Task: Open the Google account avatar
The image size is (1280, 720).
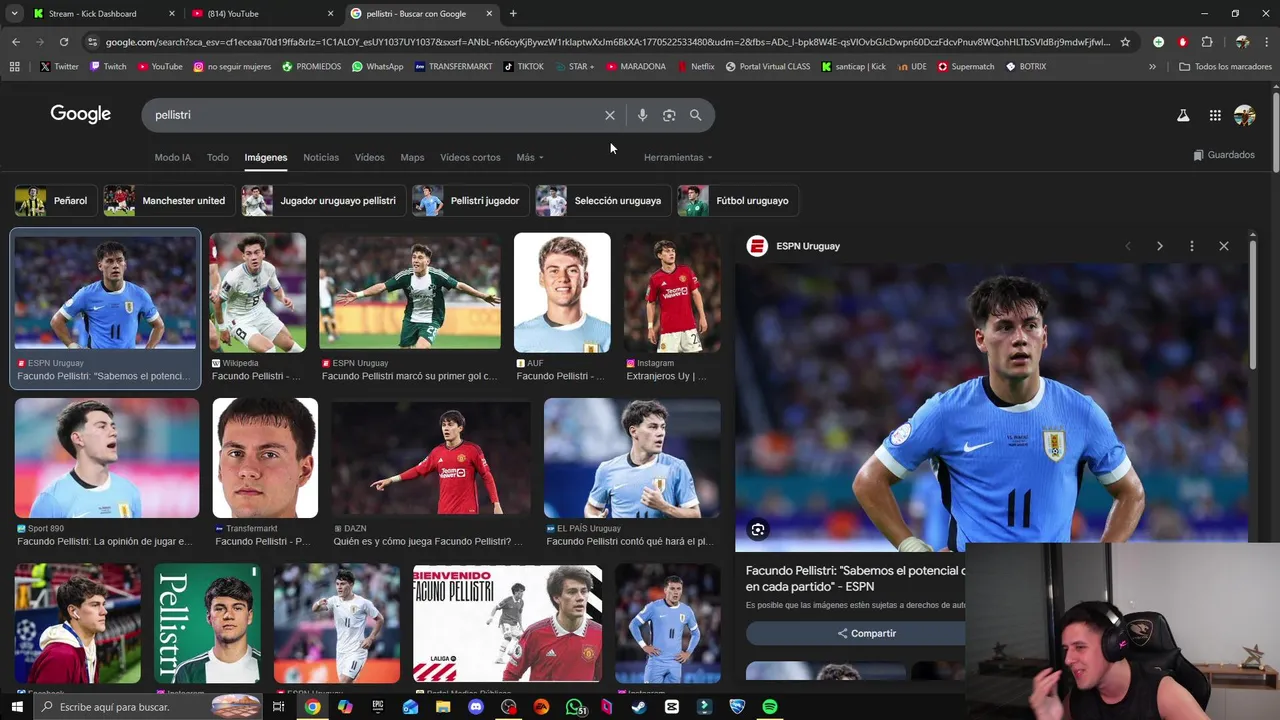Action: 1245,115
